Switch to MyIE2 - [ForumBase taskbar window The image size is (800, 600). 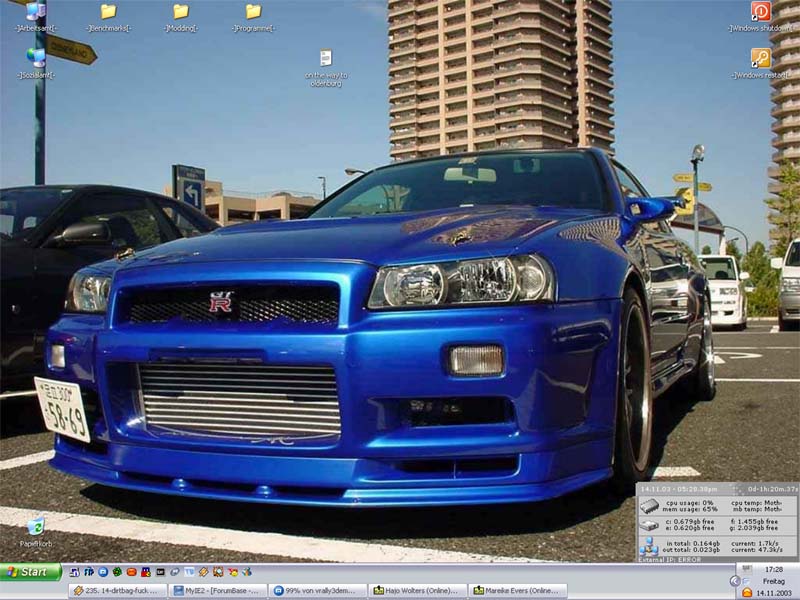click(x=218, y=591)
